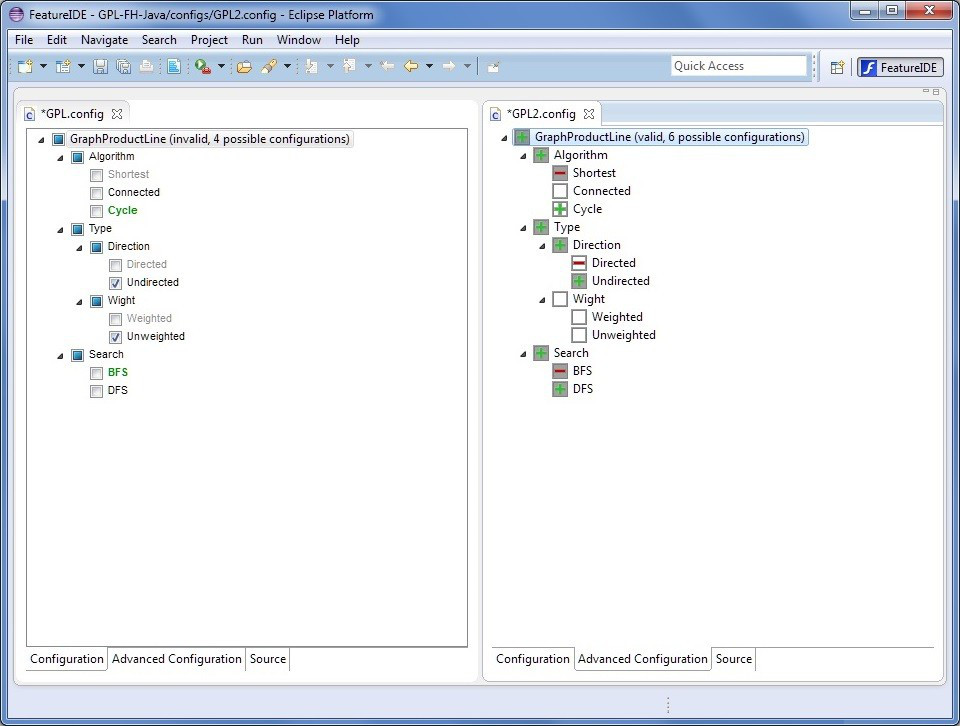Click the red minus icon beside Directed

click(579, 263)
